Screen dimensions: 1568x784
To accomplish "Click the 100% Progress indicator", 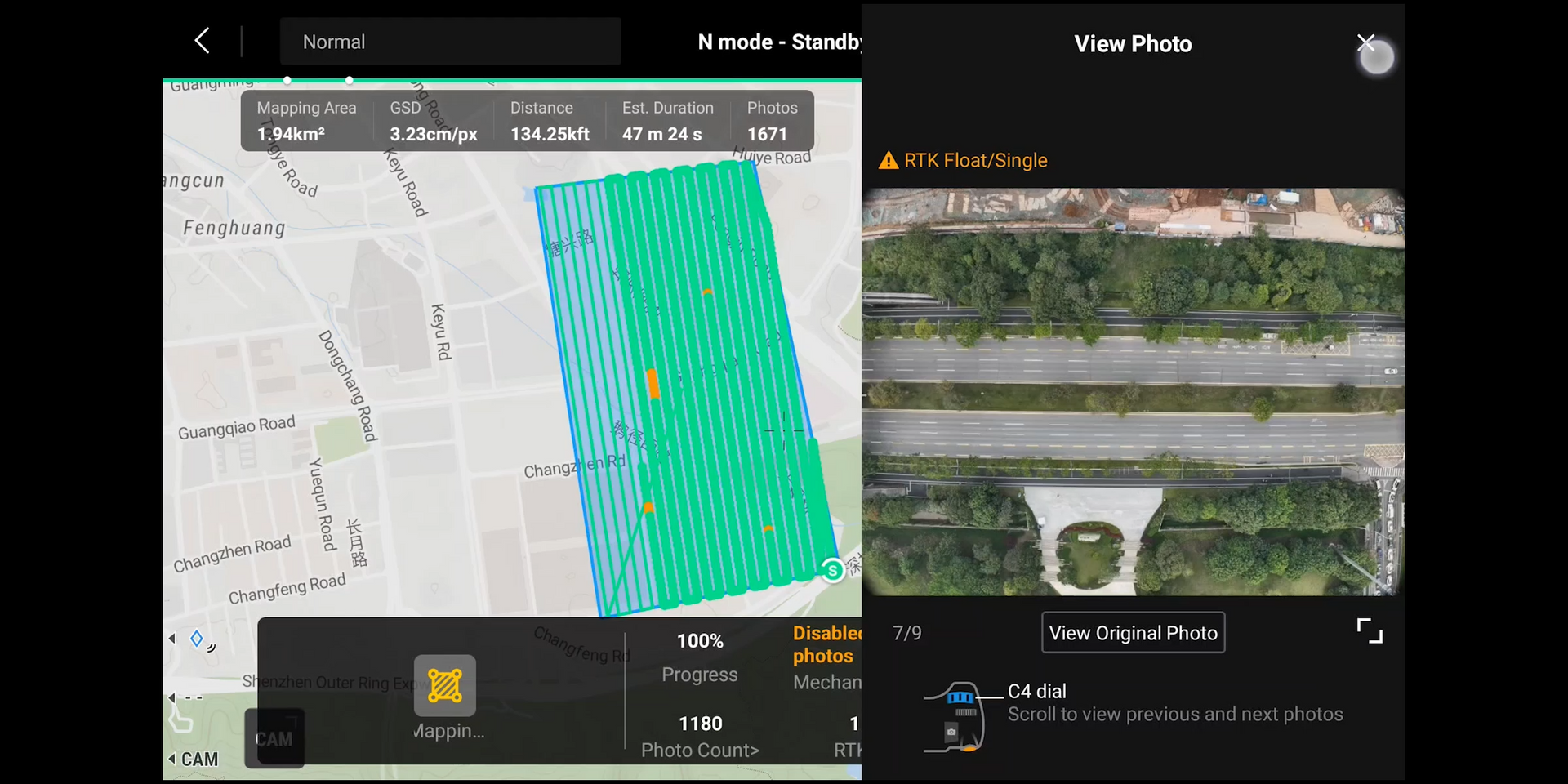I will click(700, 657).
